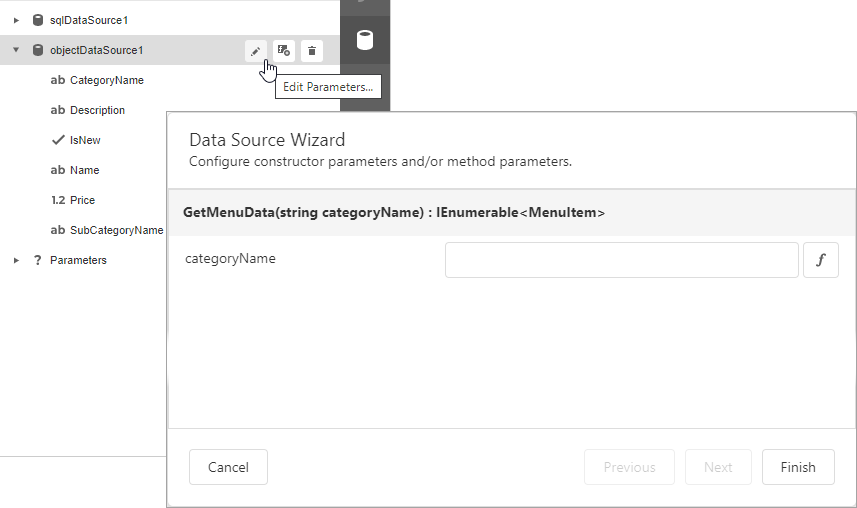The width and height of the screenshot is (857, 508).
Task: Click the sqlDataSource1 database icon
Action: 38,20
